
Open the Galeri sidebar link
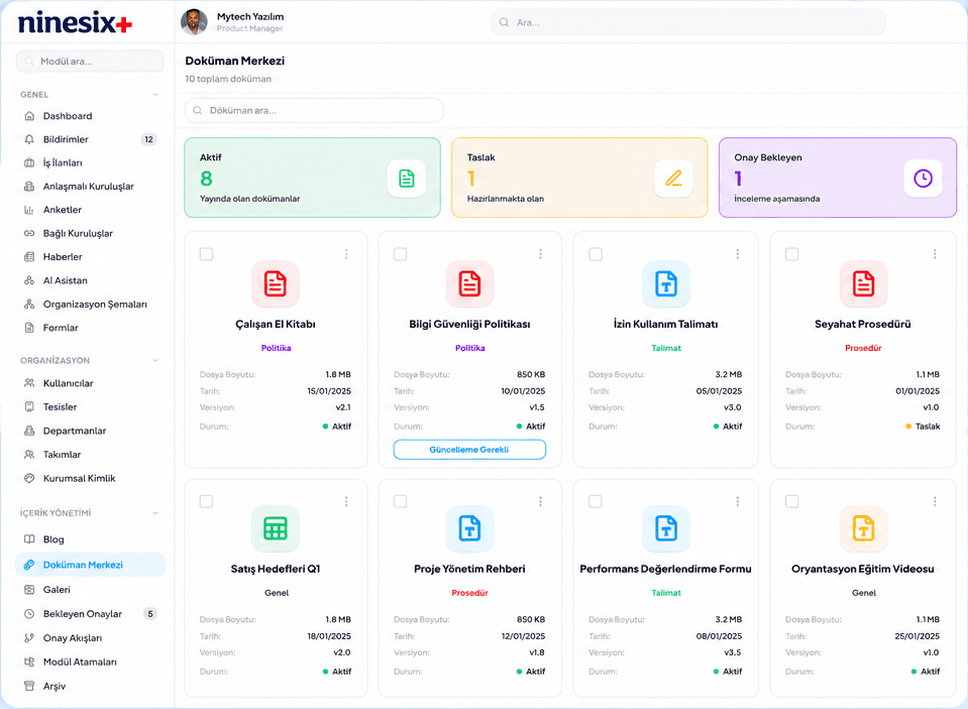coord(90,590)
